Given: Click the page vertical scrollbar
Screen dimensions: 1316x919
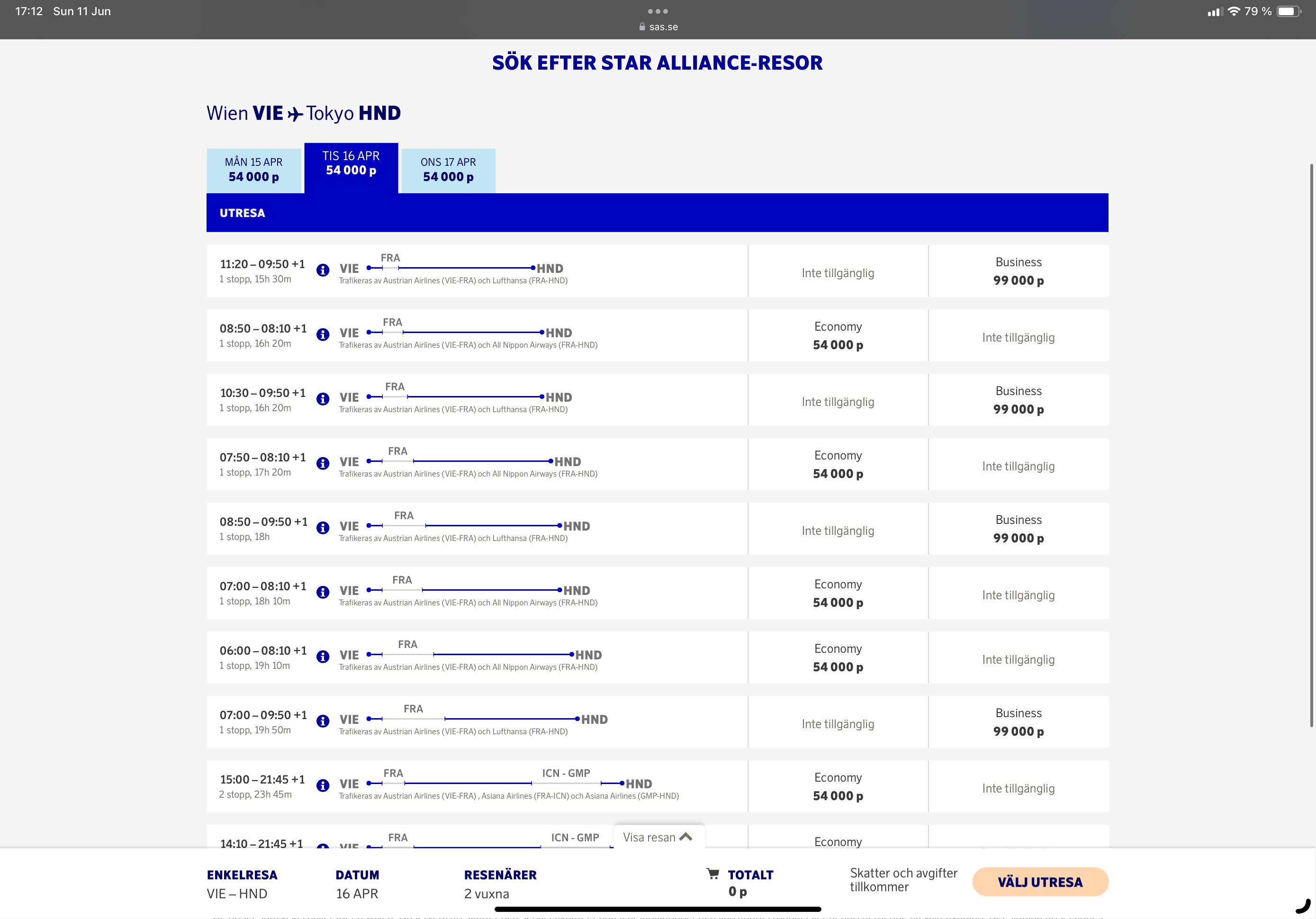Looking at the screenshot, I should (1310, 445).
